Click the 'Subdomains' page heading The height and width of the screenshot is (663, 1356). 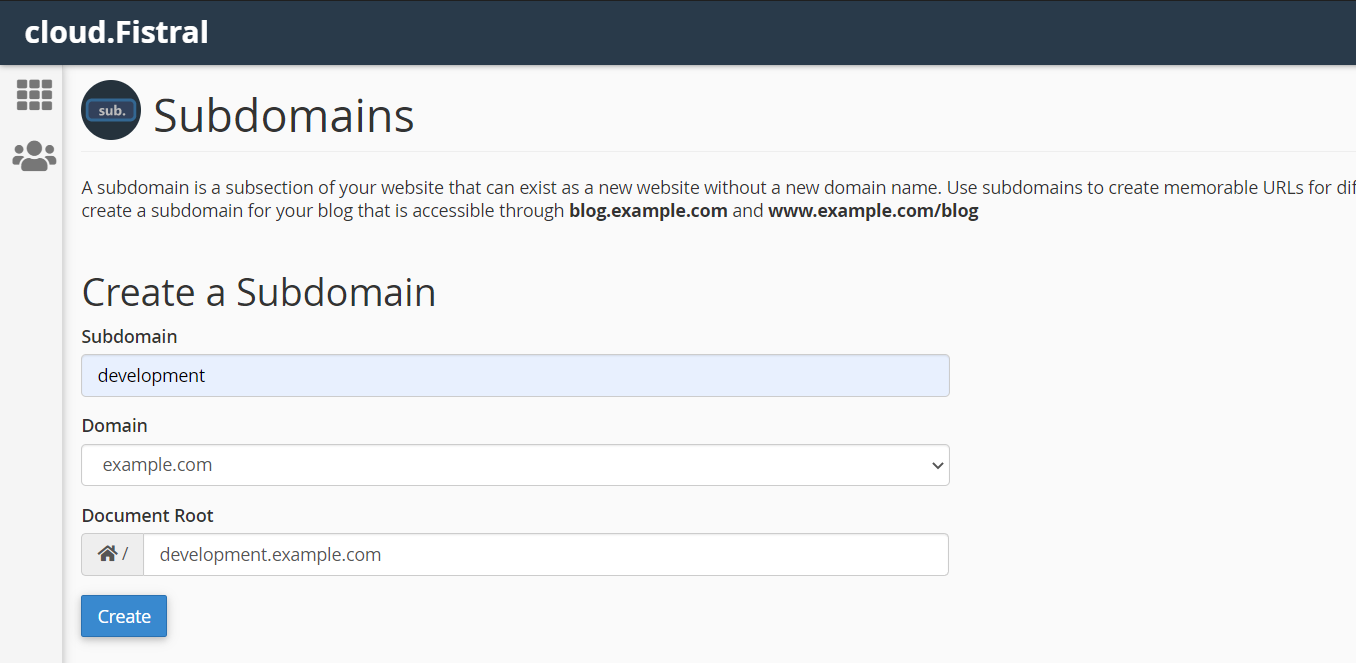coord(284,116)
